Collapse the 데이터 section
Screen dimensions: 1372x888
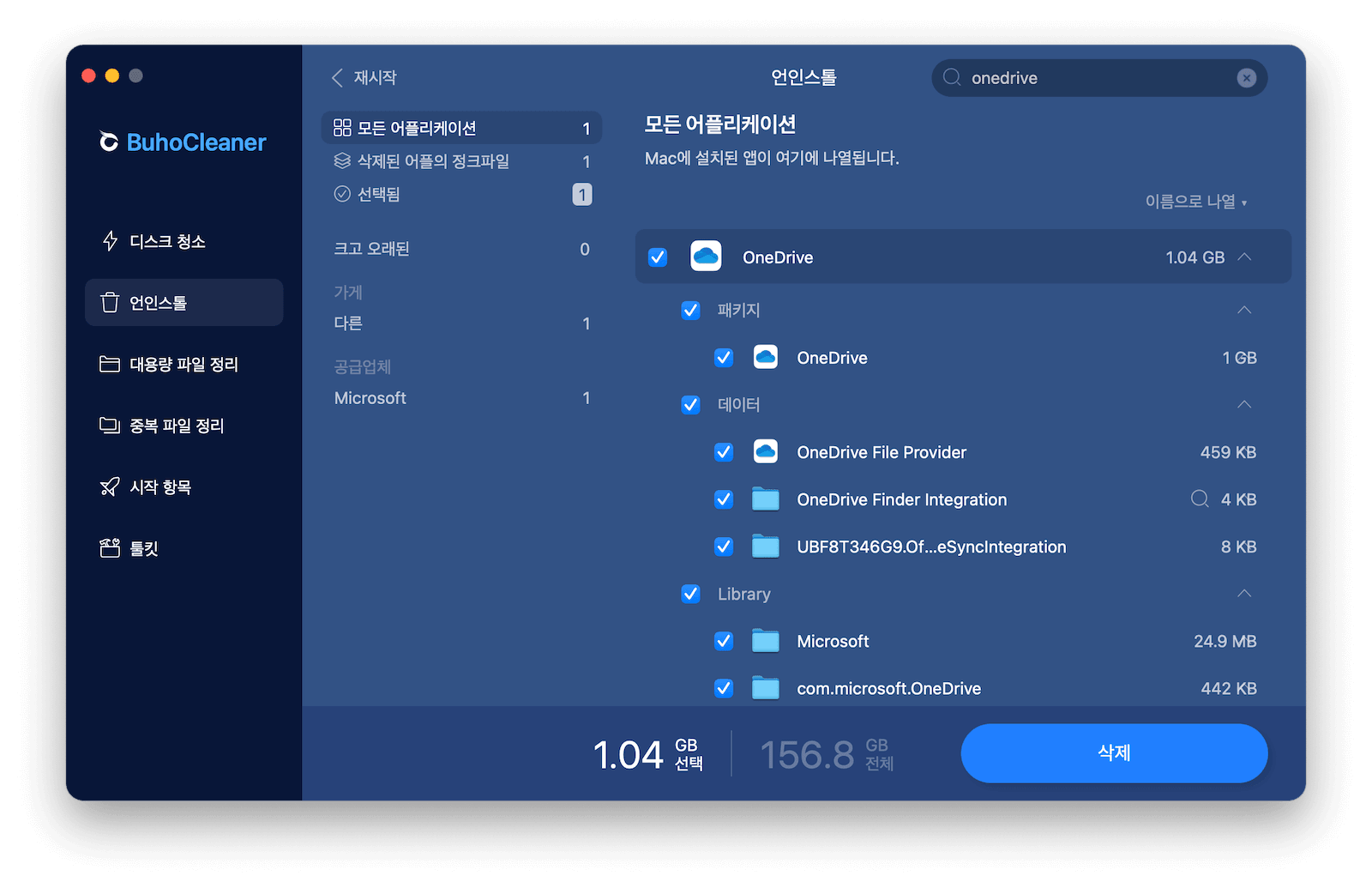[1244, 404]
